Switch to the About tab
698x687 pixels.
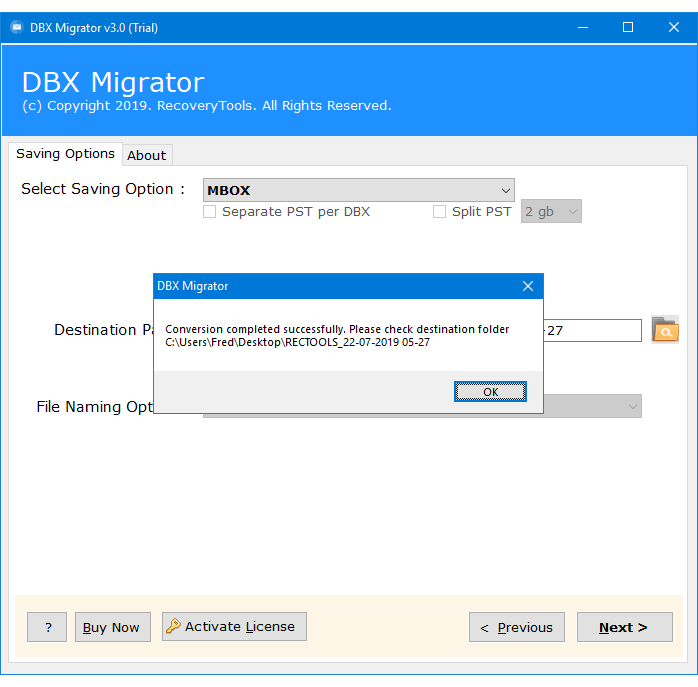coord(147,155)
